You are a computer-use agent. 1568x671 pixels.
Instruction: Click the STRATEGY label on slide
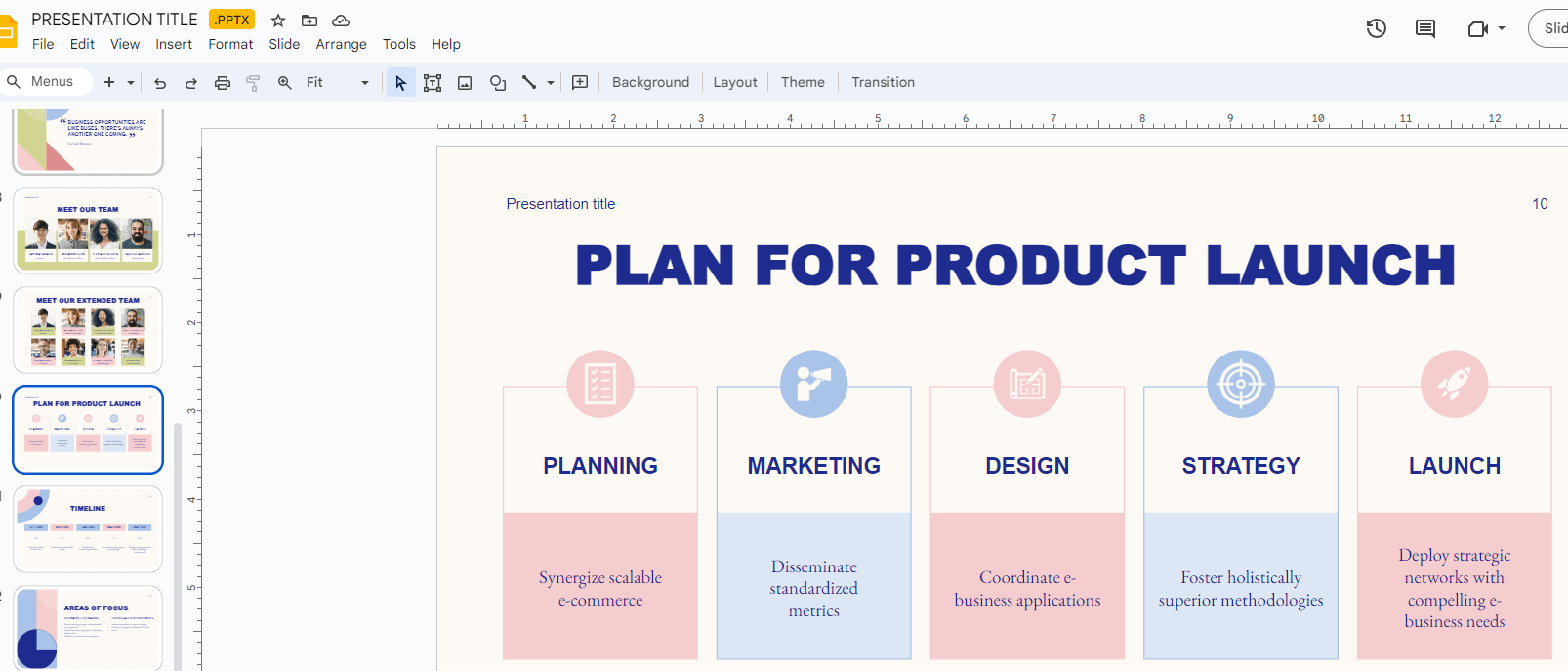pos(1241,466)
